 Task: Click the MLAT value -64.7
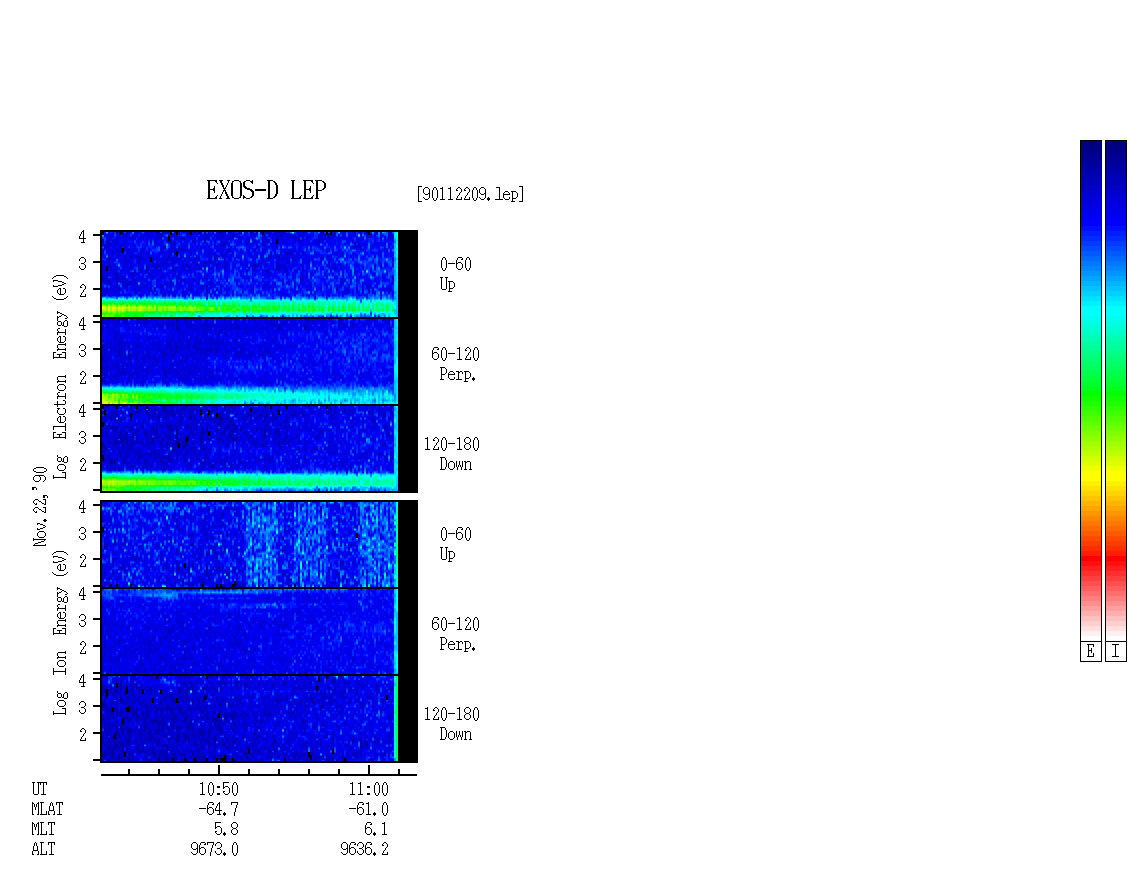[x=218, y=809]
